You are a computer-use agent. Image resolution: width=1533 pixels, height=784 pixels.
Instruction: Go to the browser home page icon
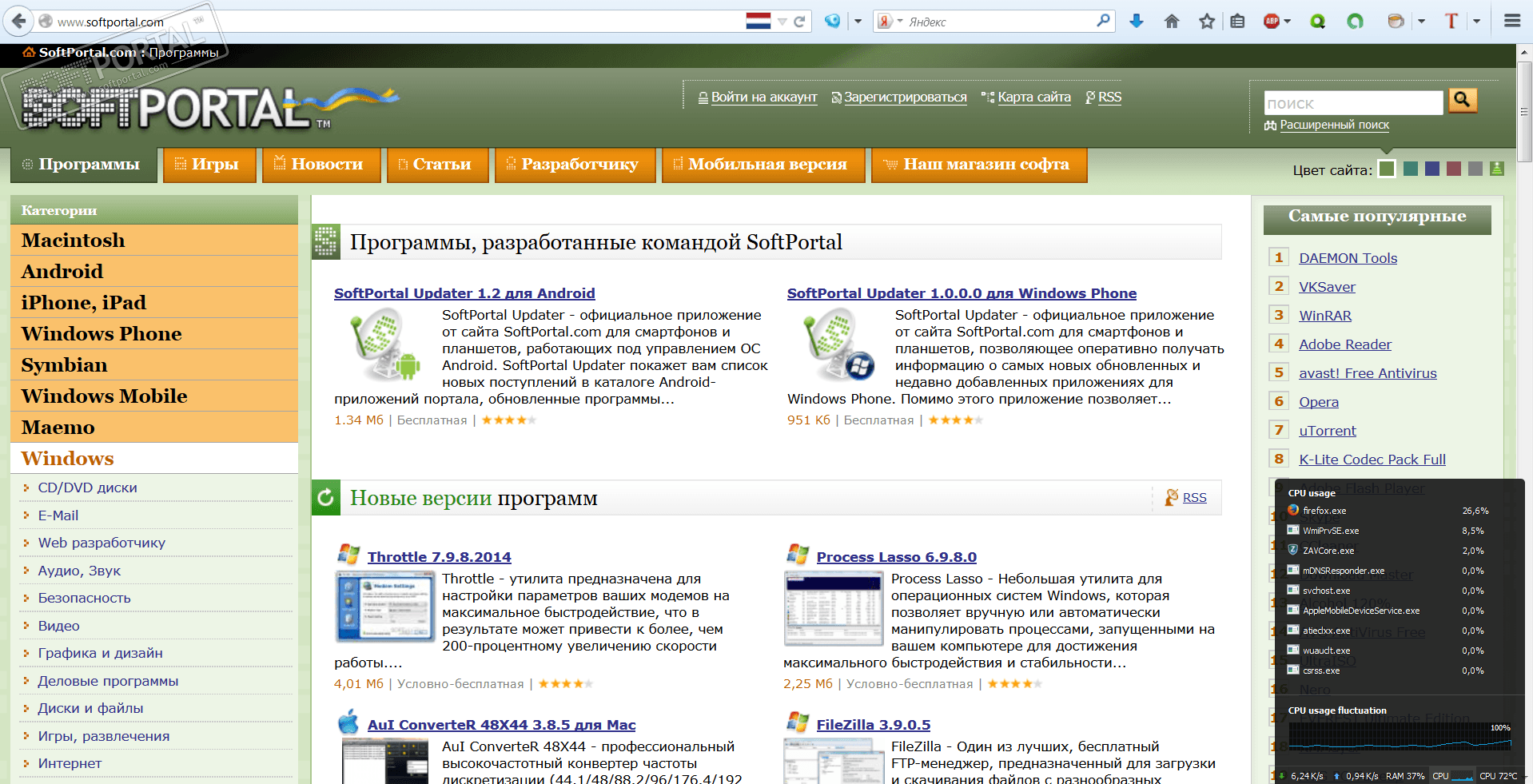[1172, 22]
